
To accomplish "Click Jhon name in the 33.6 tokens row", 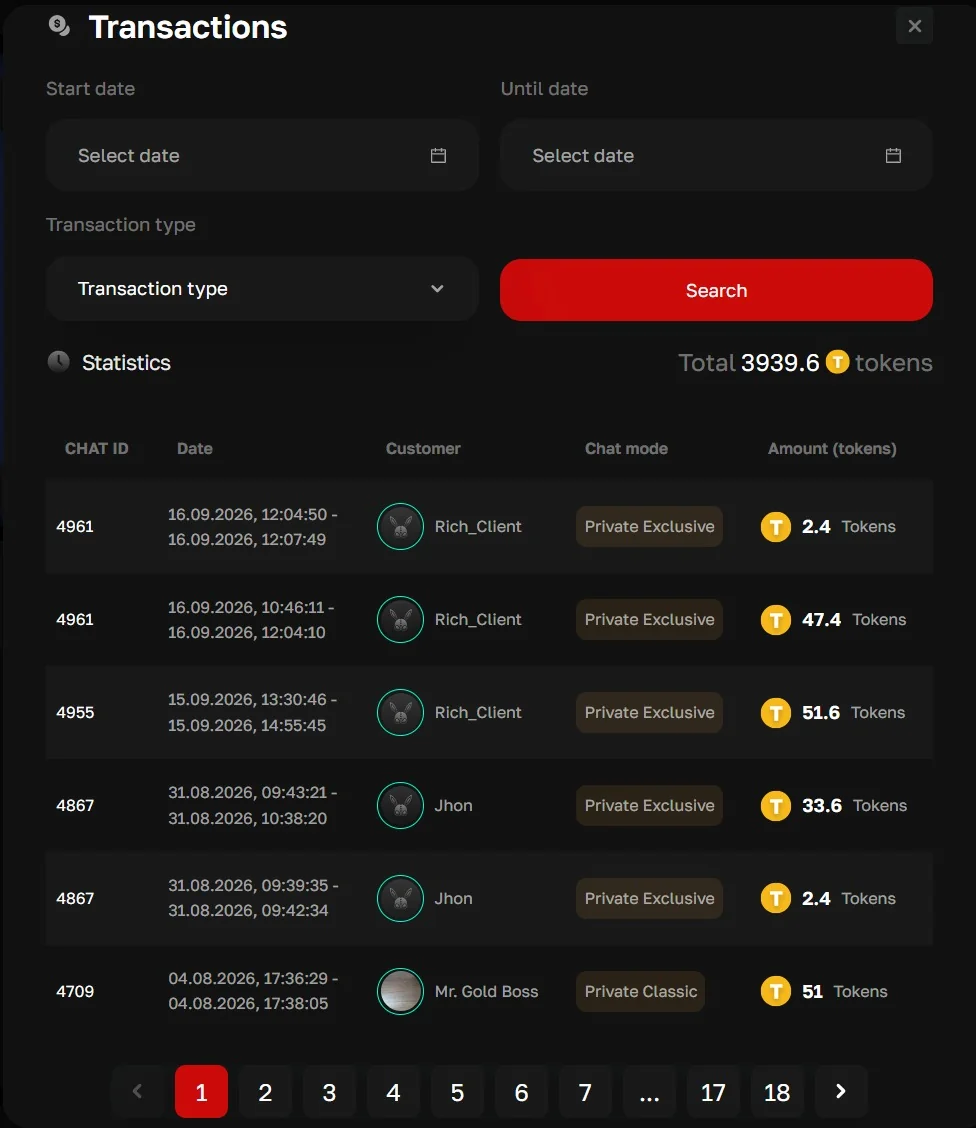I will [453, 805].
